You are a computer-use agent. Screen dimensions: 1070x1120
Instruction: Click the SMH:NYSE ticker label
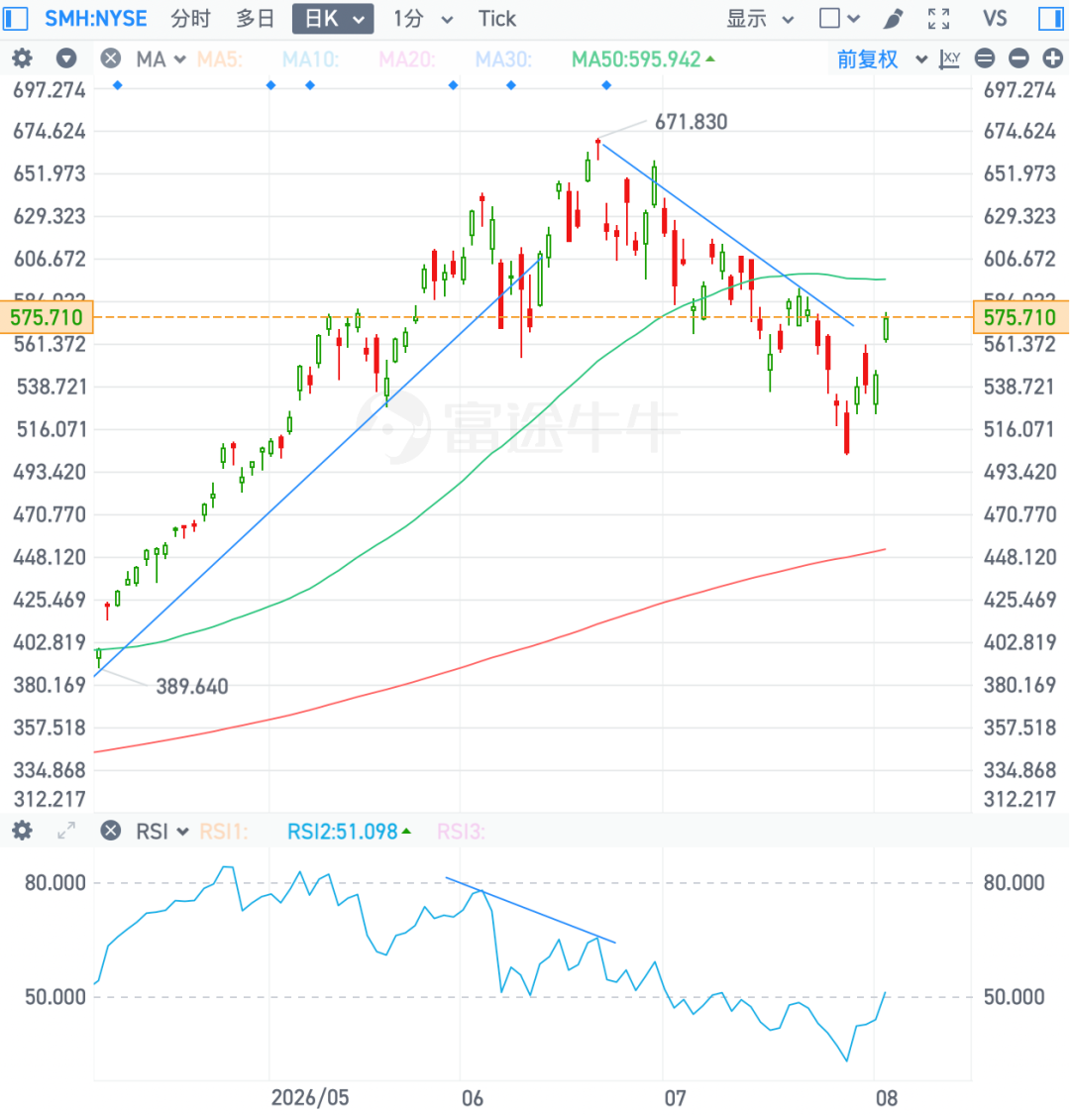point(96,19)
